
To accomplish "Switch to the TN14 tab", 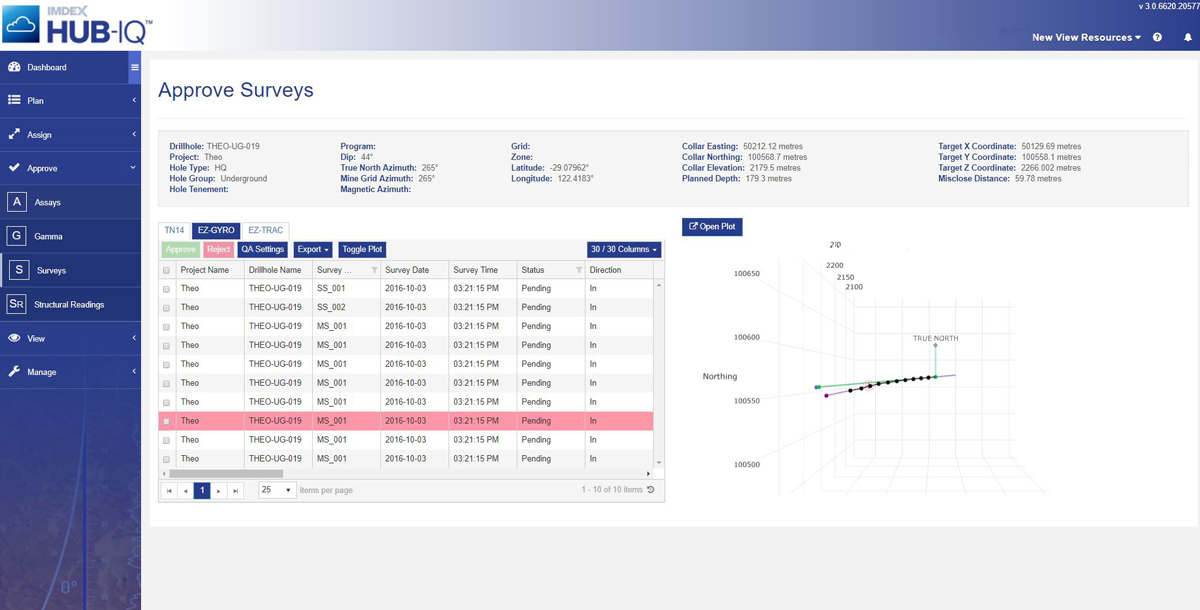I will click(x=174, y=230).
